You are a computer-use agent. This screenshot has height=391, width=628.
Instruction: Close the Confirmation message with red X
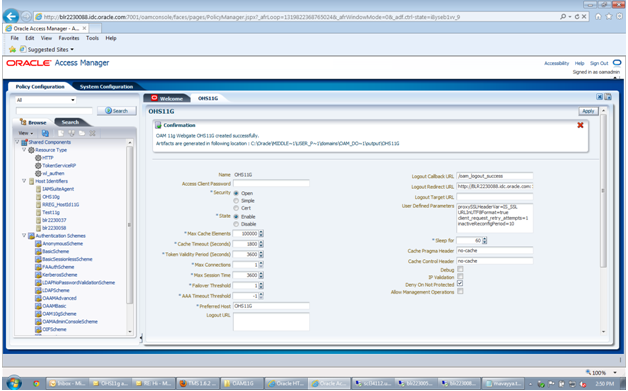click(580, 125)
